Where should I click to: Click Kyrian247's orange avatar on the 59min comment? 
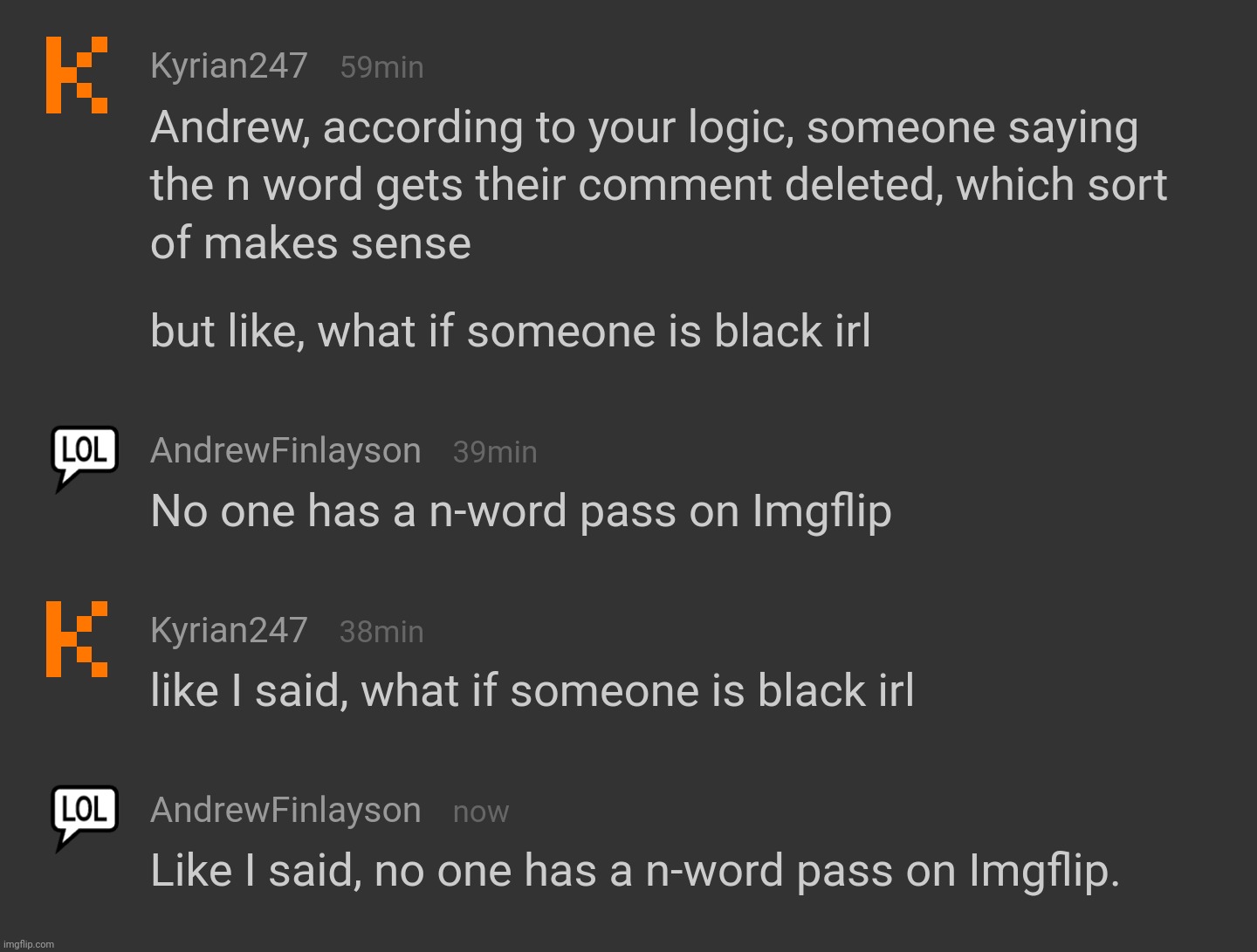coord(77,75)
